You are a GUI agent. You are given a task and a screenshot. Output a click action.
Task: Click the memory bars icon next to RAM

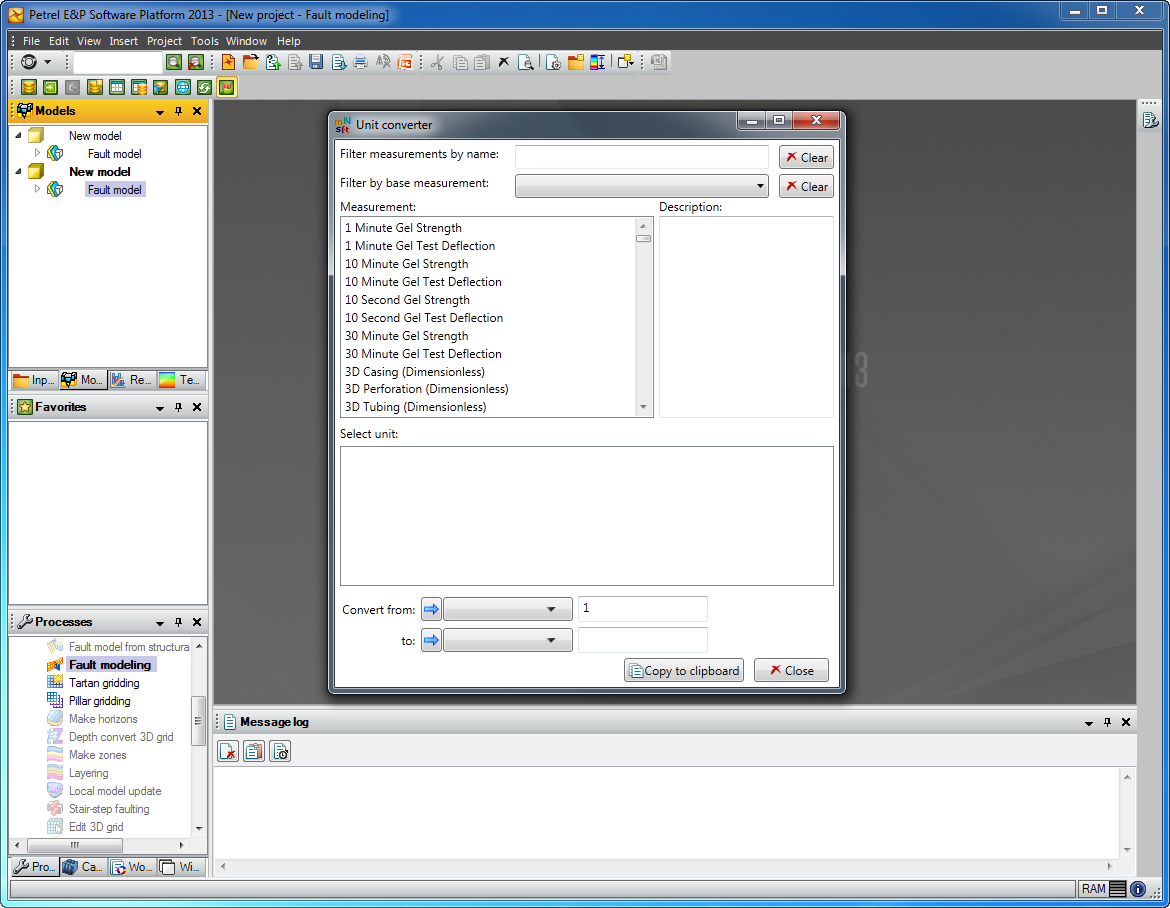coord(1118,889)
